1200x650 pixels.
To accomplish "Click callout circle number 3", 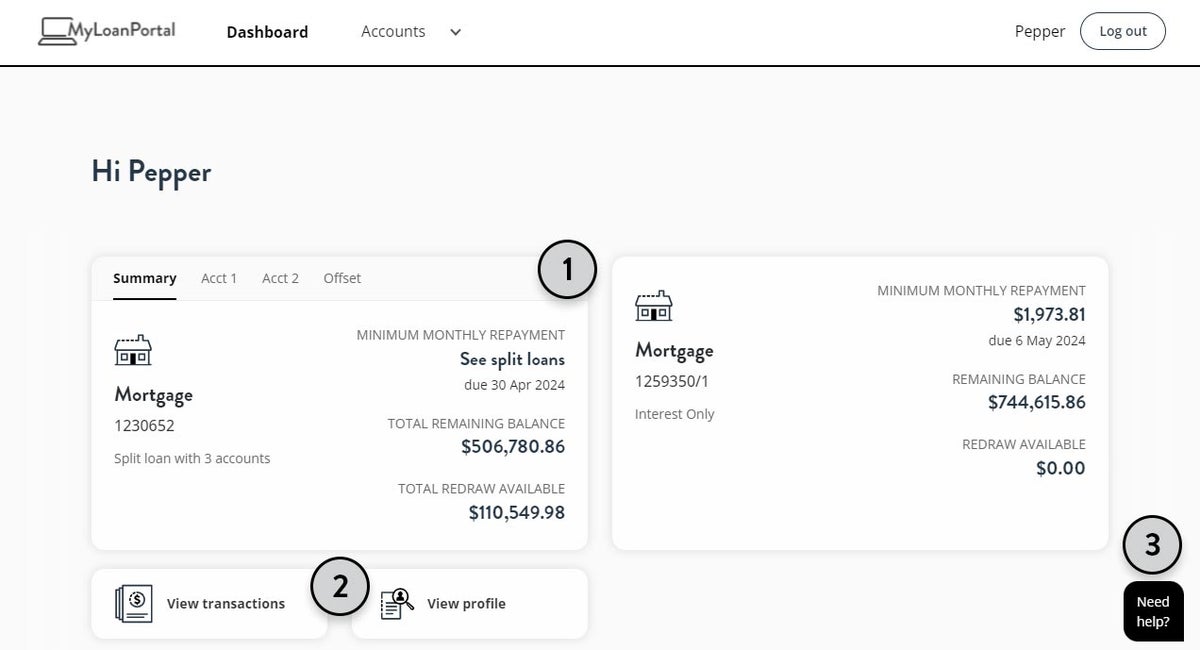I will tap(1152, 545).
